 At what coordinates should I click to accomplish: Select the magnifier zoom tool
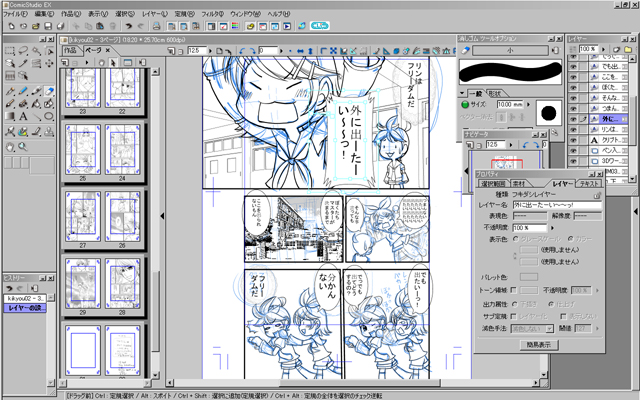[23, 147]
